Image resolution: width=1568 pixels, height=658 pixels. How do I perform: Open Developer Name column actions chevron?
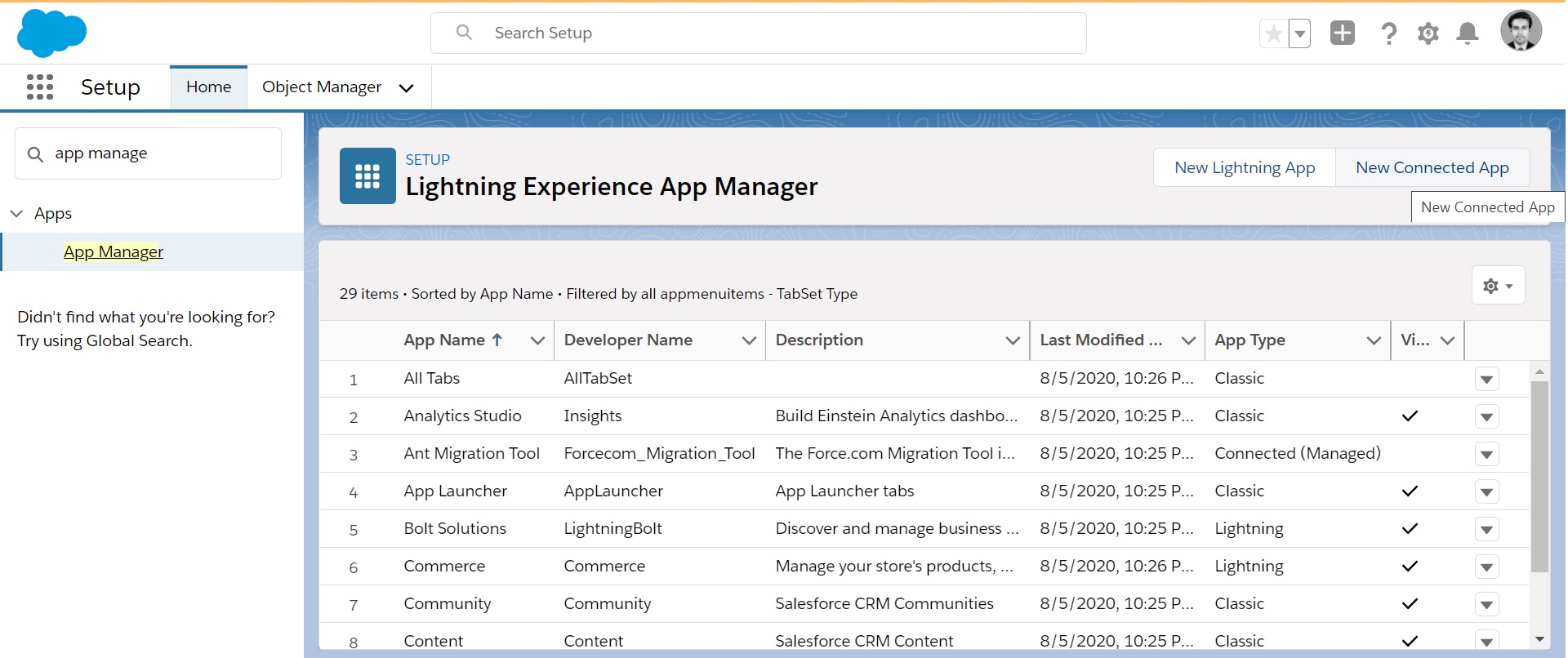click(749, 341)
